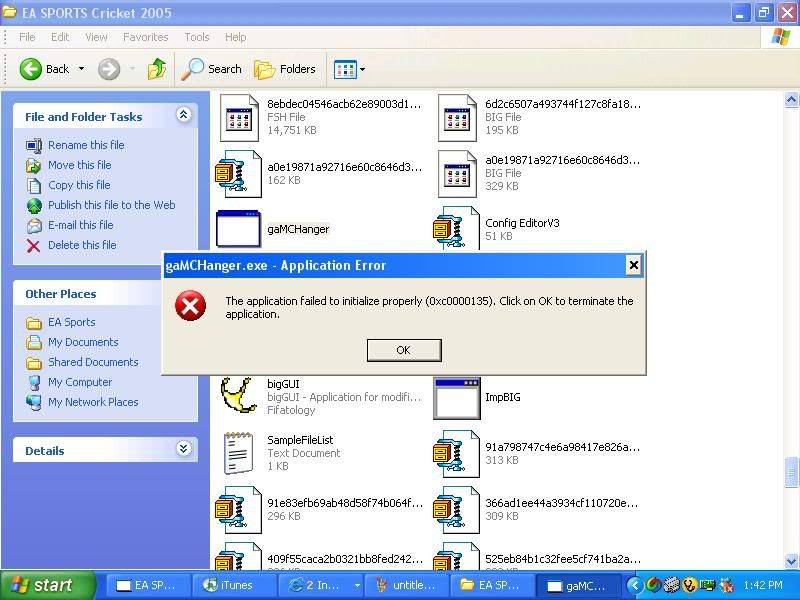Toggle the Folders pane button
Viewport: 800px width, 600px height.
285,69
